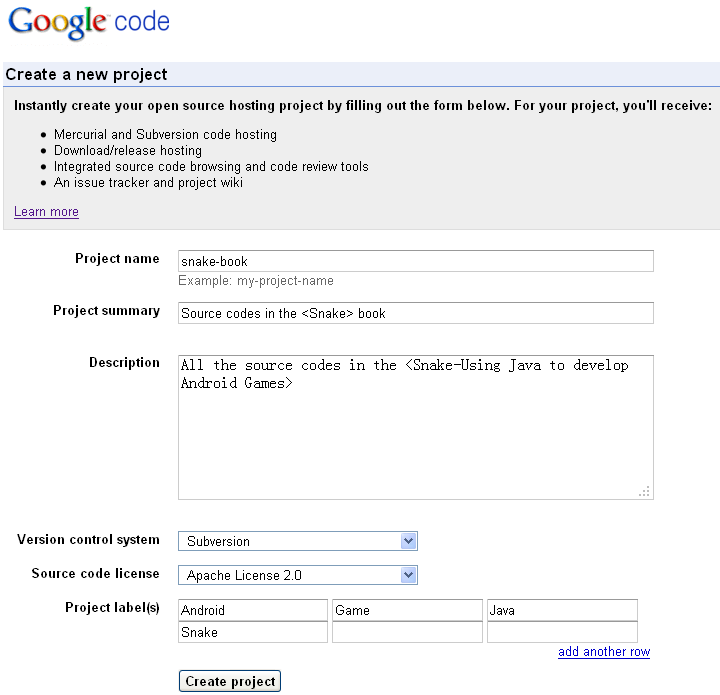
Task: Click the Apache License dropdown arrow
Action: pos(408,575)
